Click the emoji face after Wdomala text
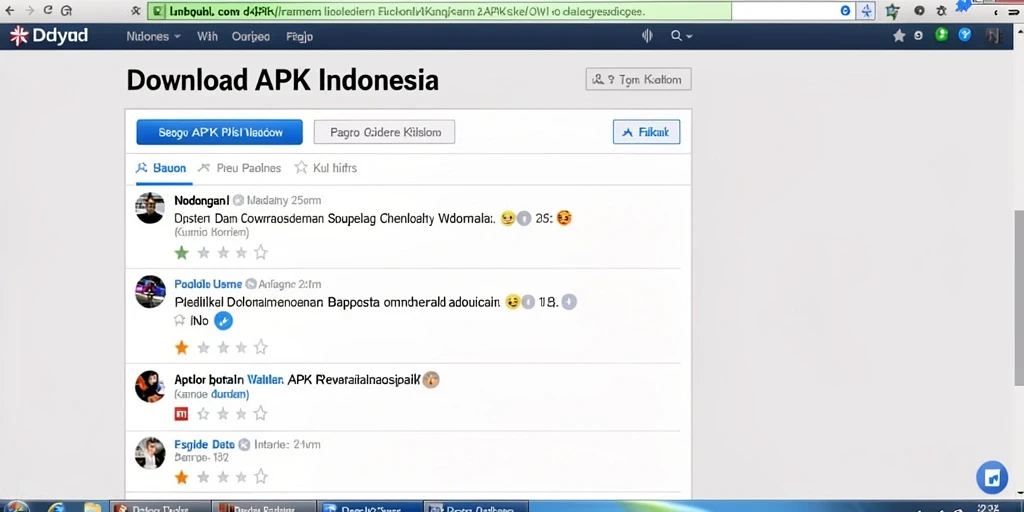Image resolution: width=1024 pixels, height=512 pixels. (507, 219)
